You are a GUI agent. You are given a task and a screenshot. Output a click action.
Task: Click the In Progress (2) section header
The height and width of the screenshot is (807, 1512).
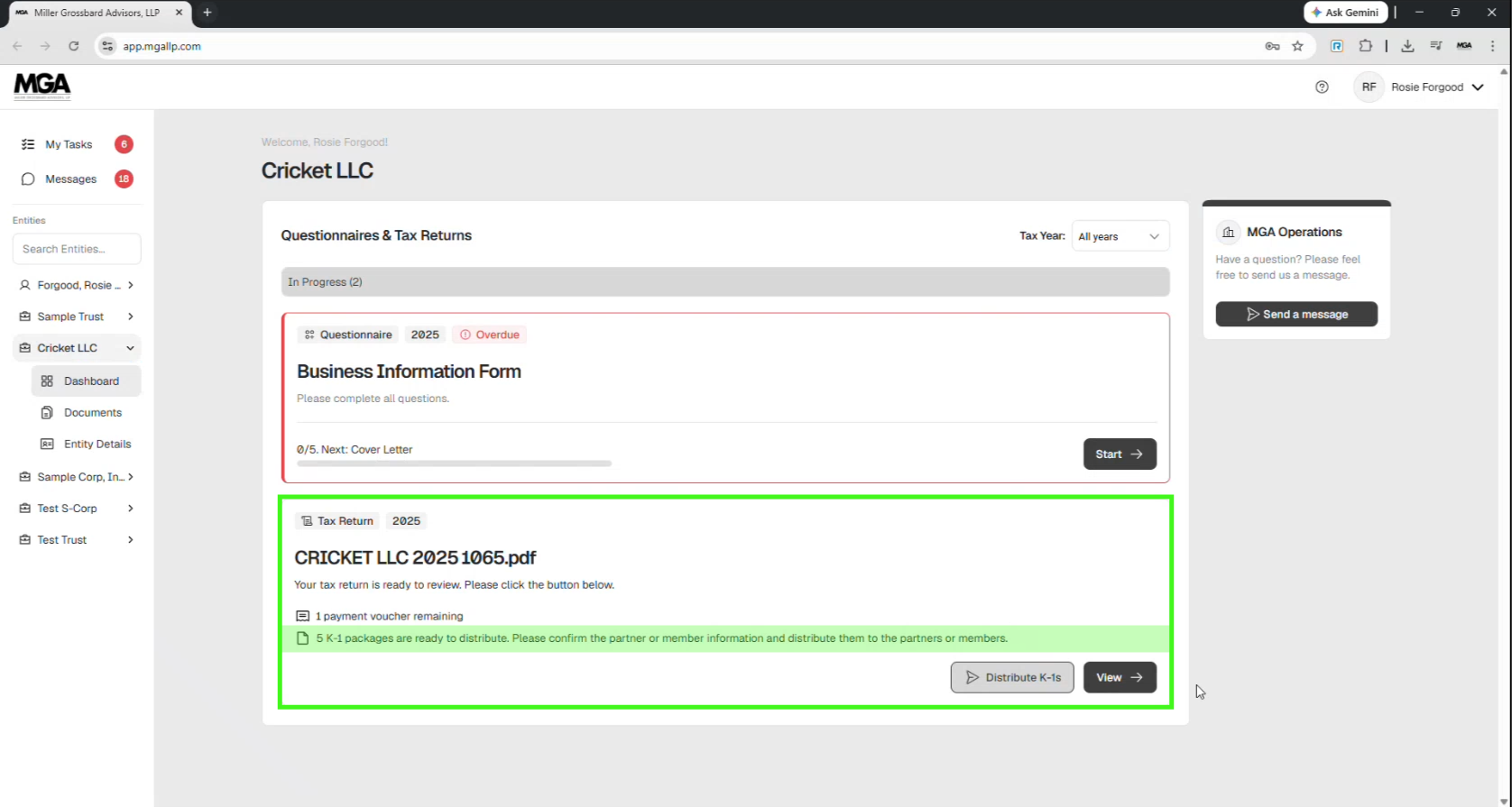725,282
